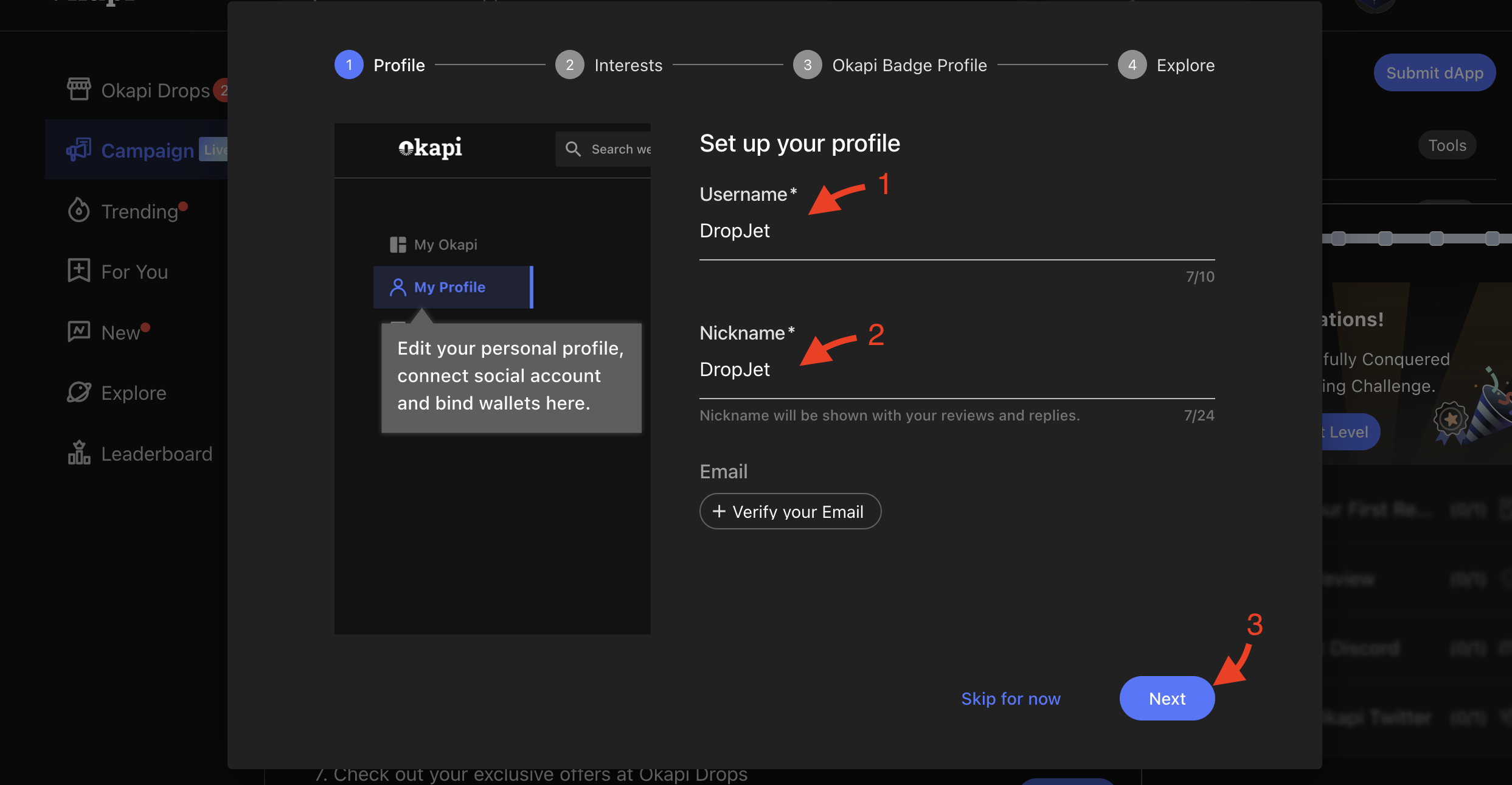Click the plus icon in Verify your Email
The image size is (1512, 785).
point(719,511)
